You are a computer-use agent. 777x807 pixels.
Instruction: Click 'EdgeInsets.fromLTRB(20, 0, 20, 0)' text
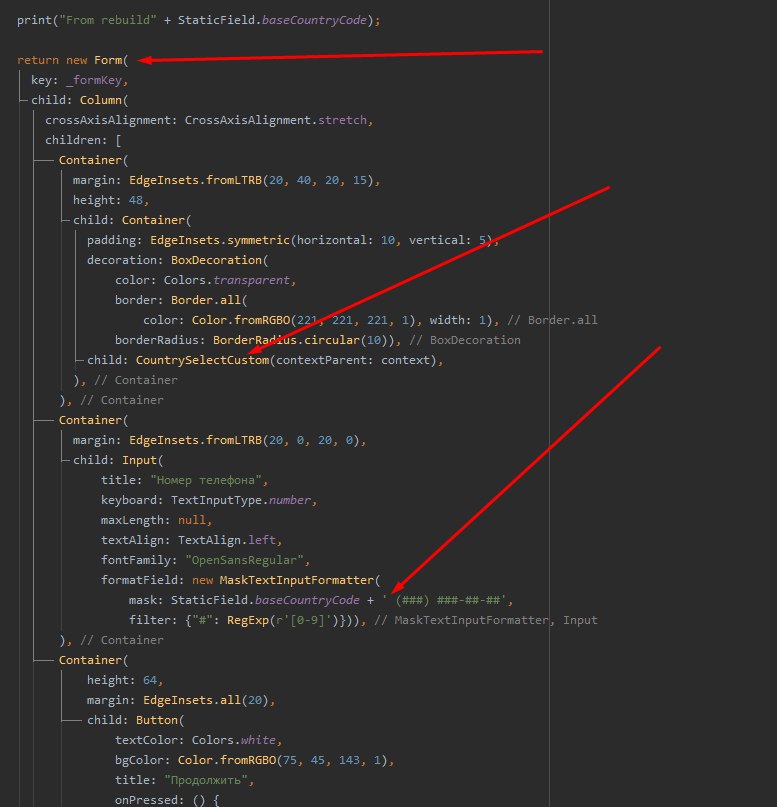coord(244,441)
